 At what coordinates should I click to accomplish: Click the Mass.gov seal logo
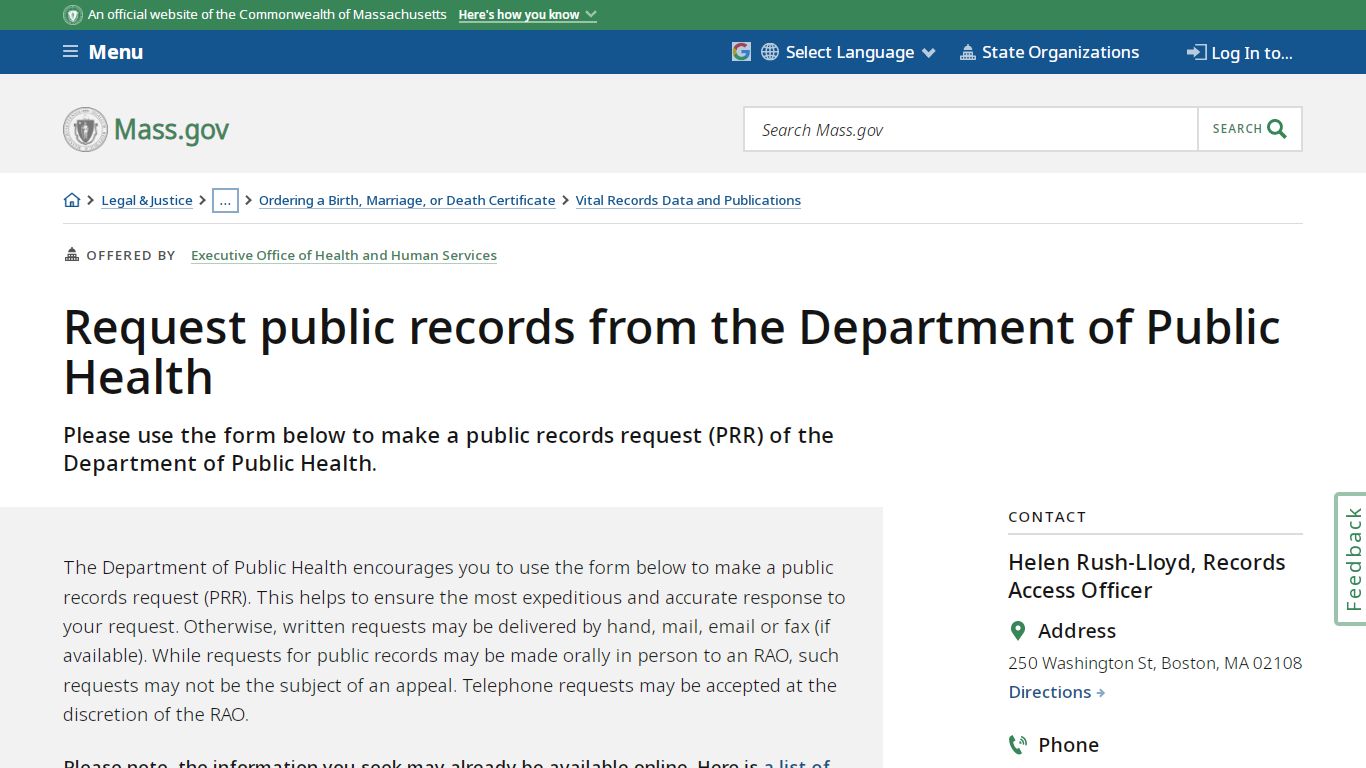(85, 130)
